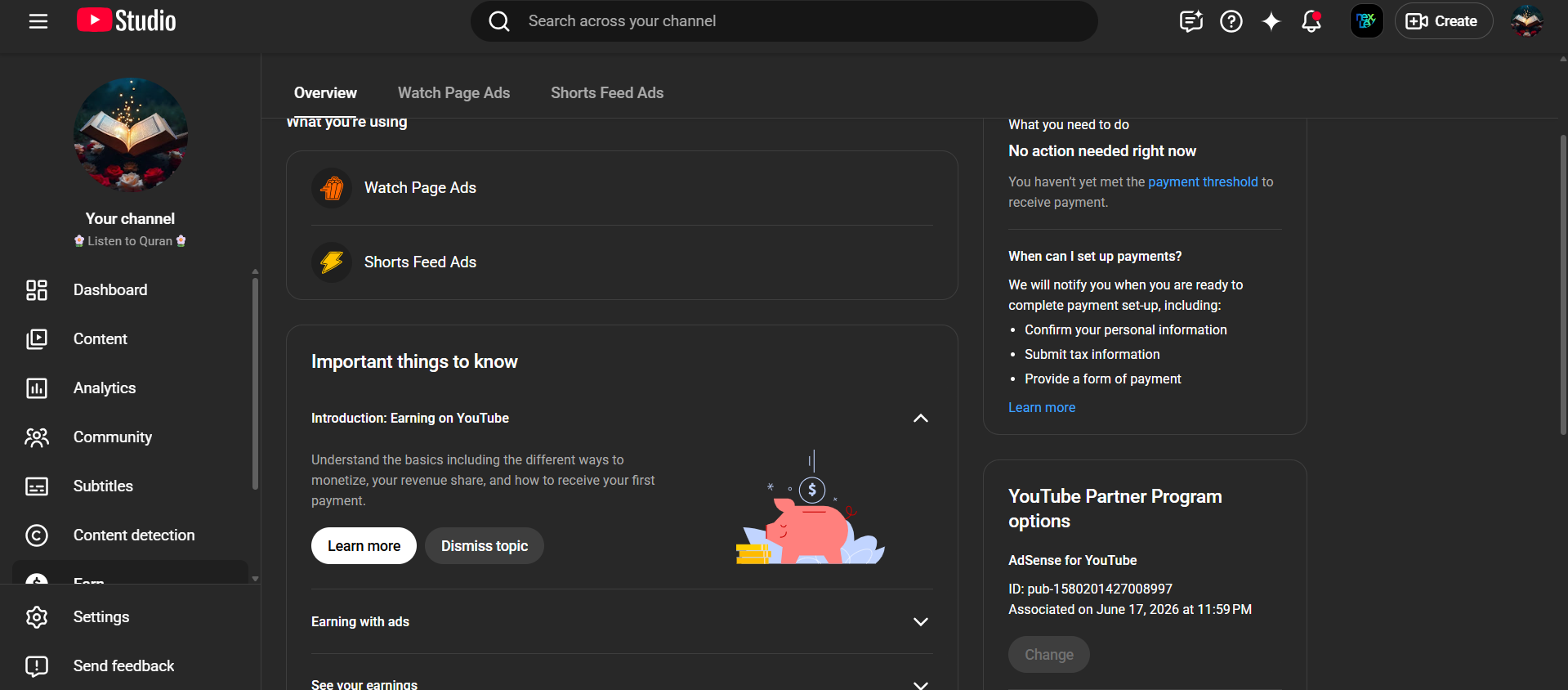Open the notifications bell
1568x690 pixels.
click(1311, 21)
